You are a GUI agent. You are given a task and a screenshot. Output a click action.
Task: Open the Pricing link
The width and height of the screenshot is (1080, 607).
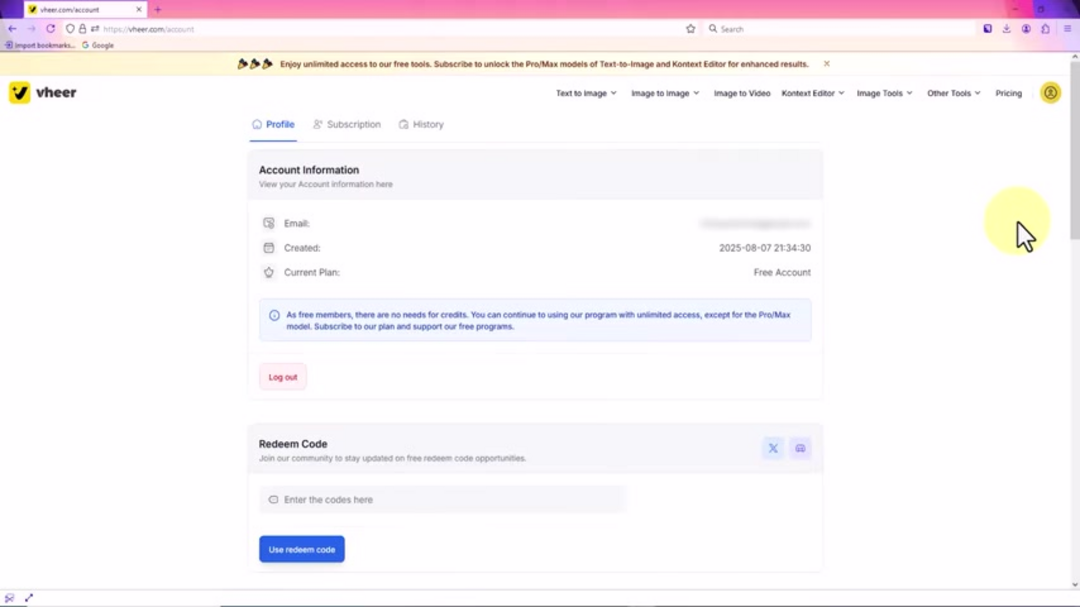pos(1008,93)
